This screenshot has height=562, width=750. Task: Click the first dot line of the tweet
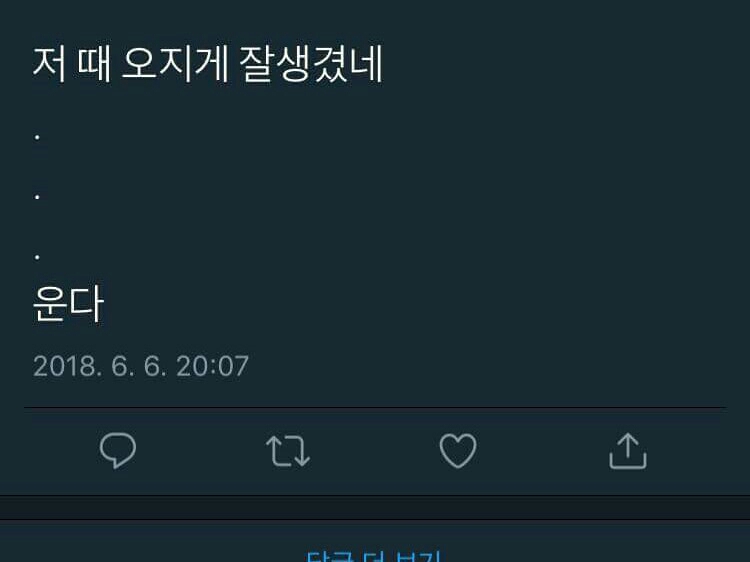click(37, 138)
